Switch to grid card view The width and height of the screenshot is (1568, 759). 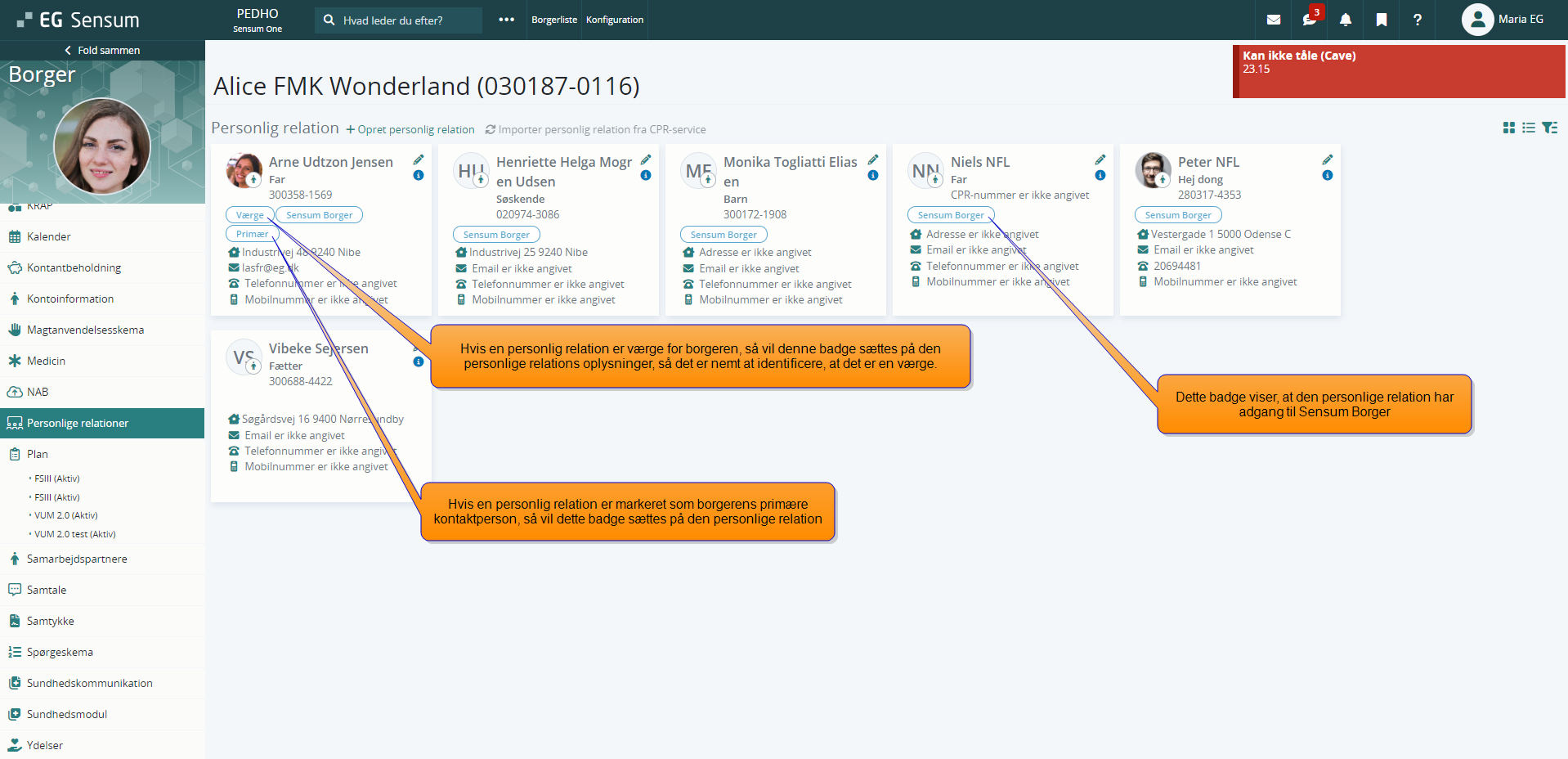tap(1509, 128)
